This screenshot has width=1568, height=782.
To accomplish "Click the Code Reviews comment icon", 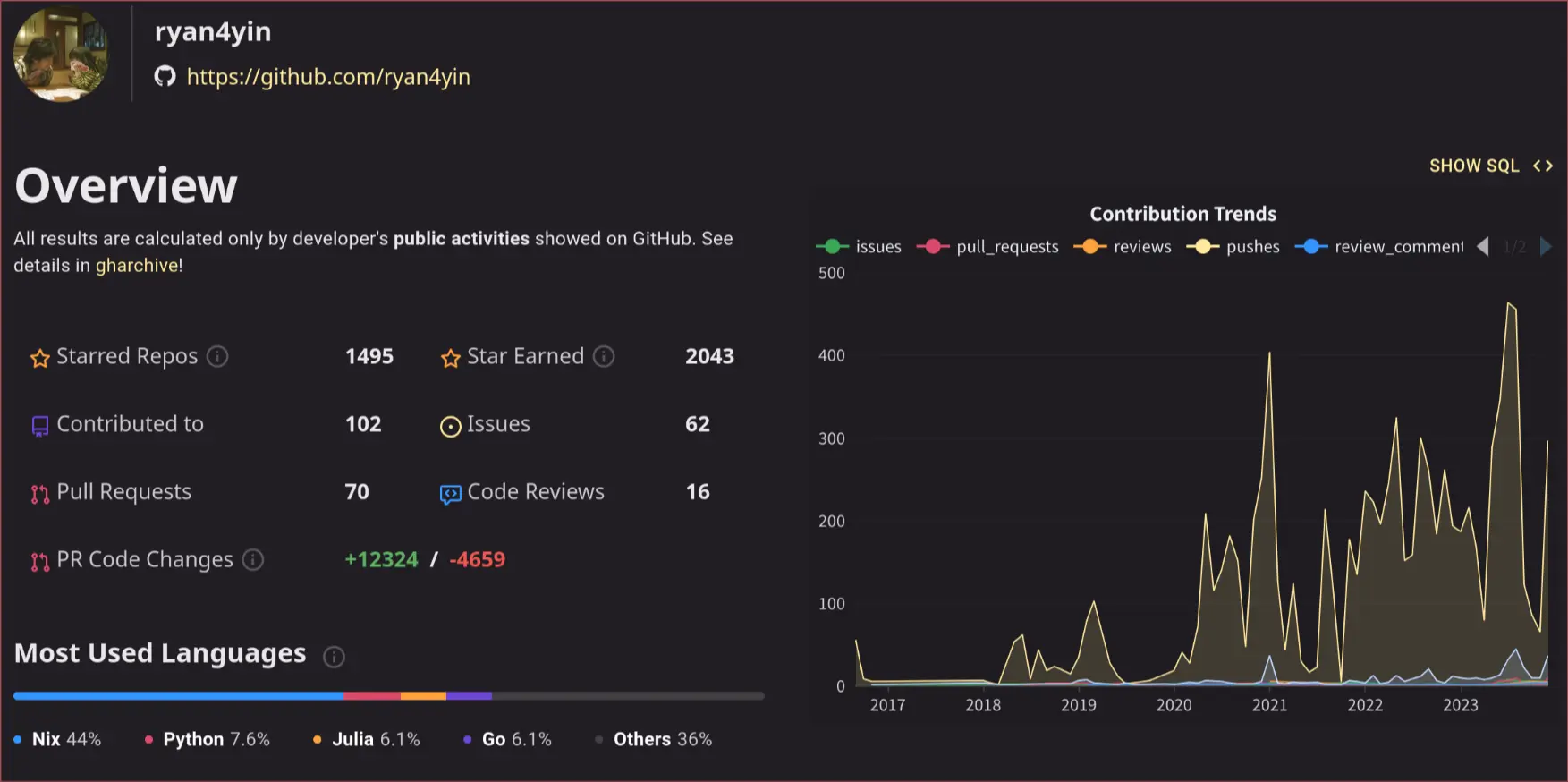I will 450,494.
